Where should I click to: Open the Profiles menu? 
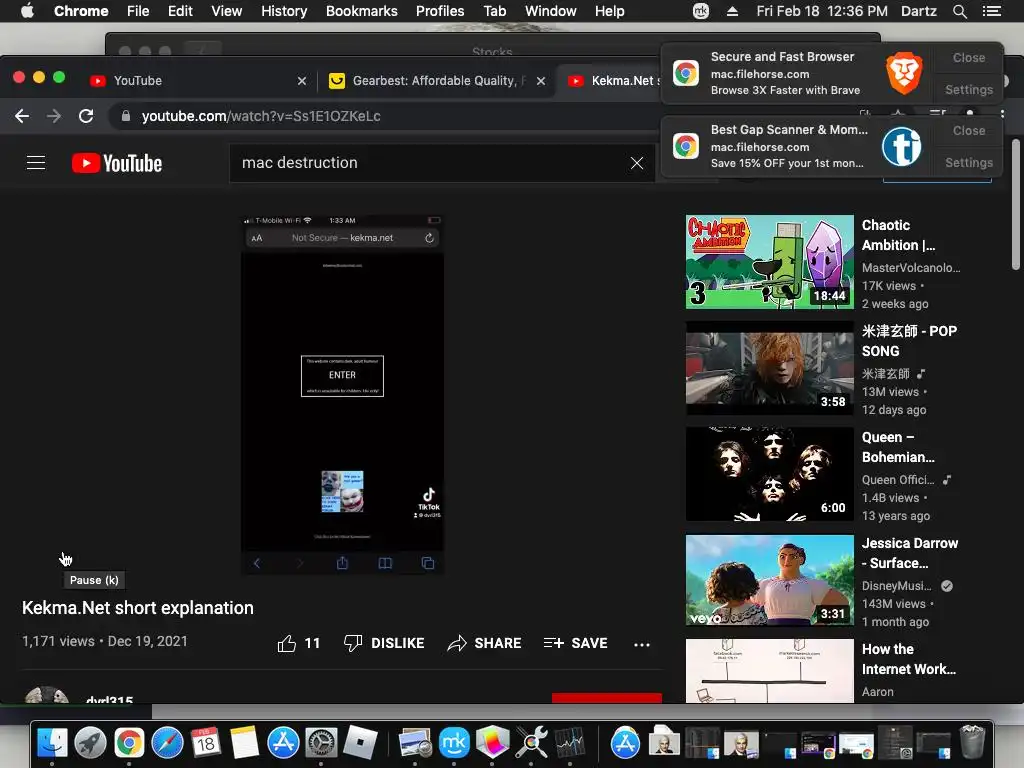[x=440, y=11]
